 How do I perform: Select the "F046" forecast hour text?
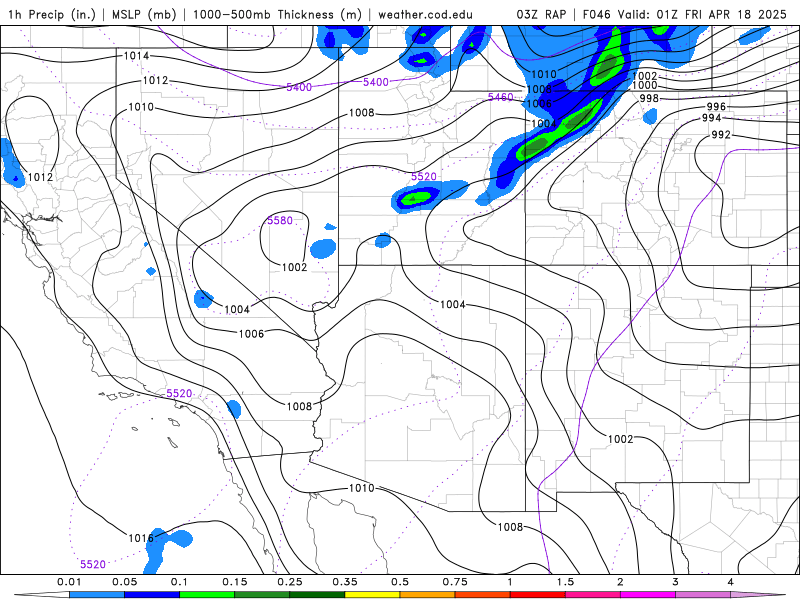click(596, 14)
